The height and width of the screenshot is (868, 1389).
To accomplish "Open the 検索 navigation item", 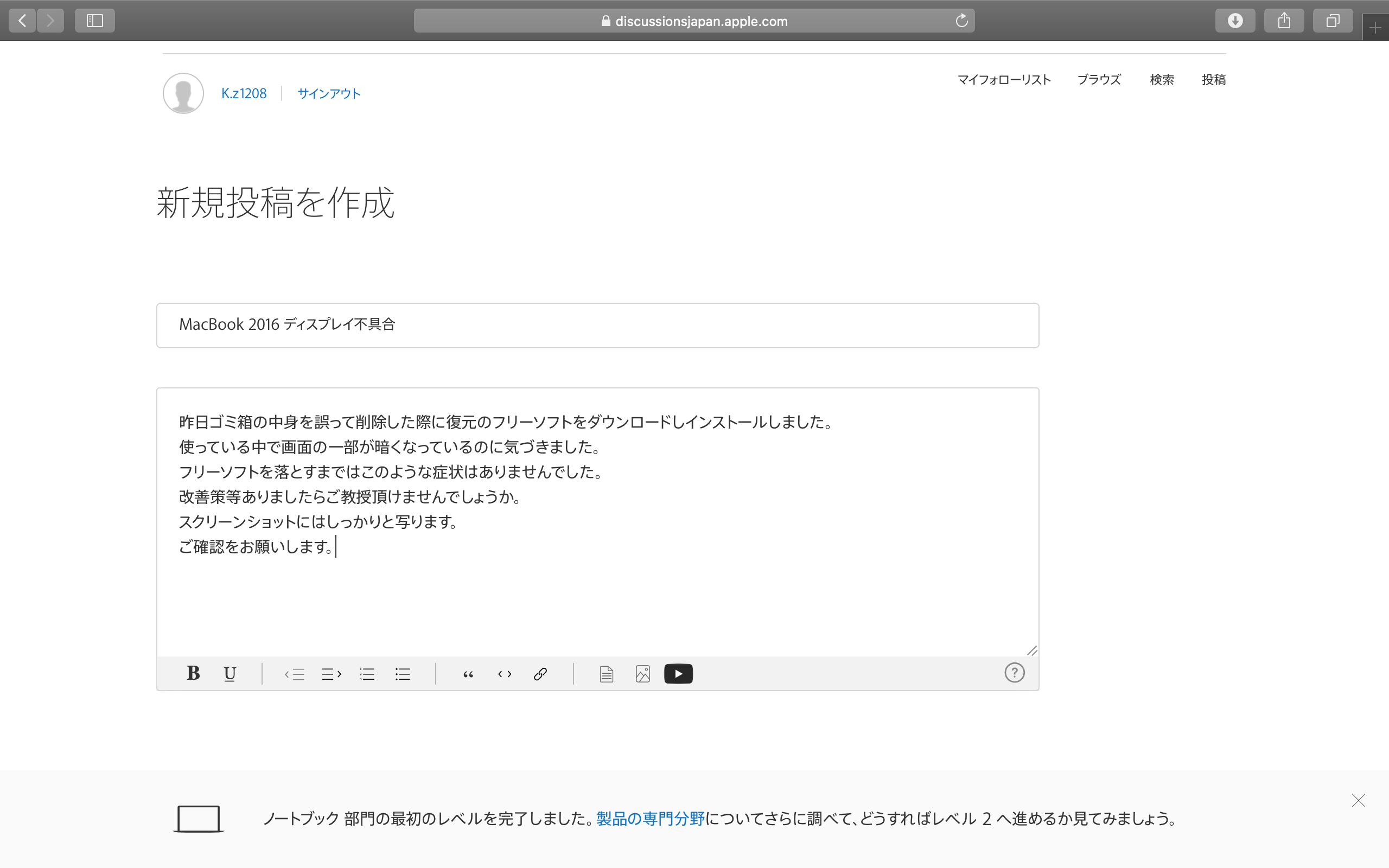I will (1162, 80).
